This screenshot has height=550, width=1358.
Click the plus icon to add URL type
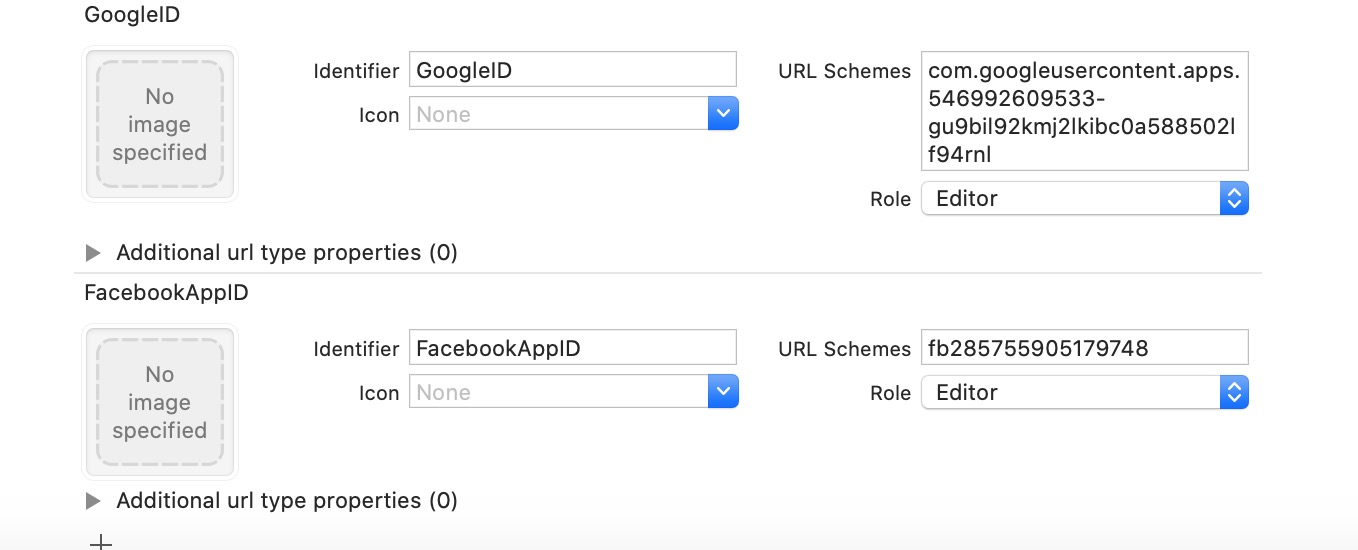tap(100, 543)
